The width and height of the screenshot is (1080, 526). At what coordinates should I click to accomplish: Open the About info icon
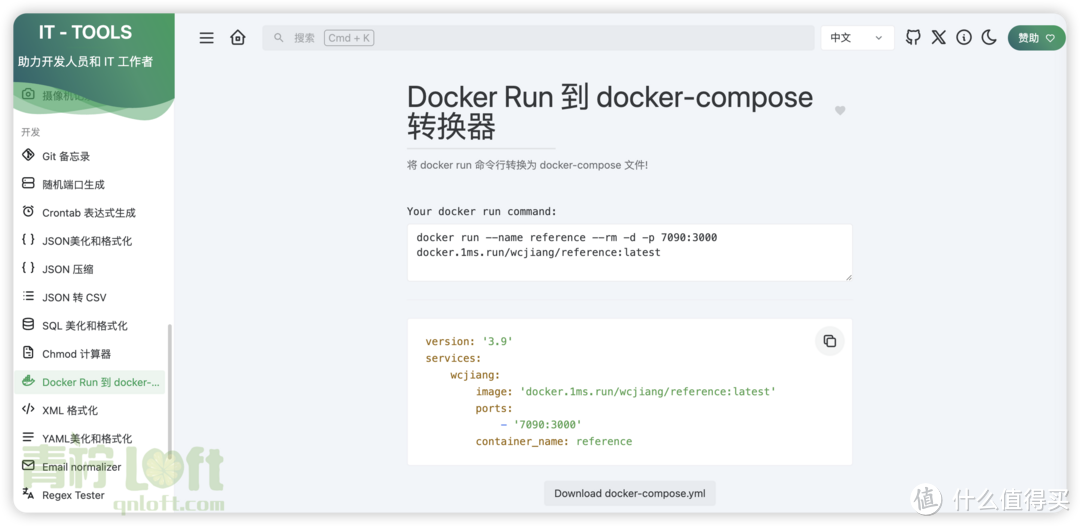964,38
